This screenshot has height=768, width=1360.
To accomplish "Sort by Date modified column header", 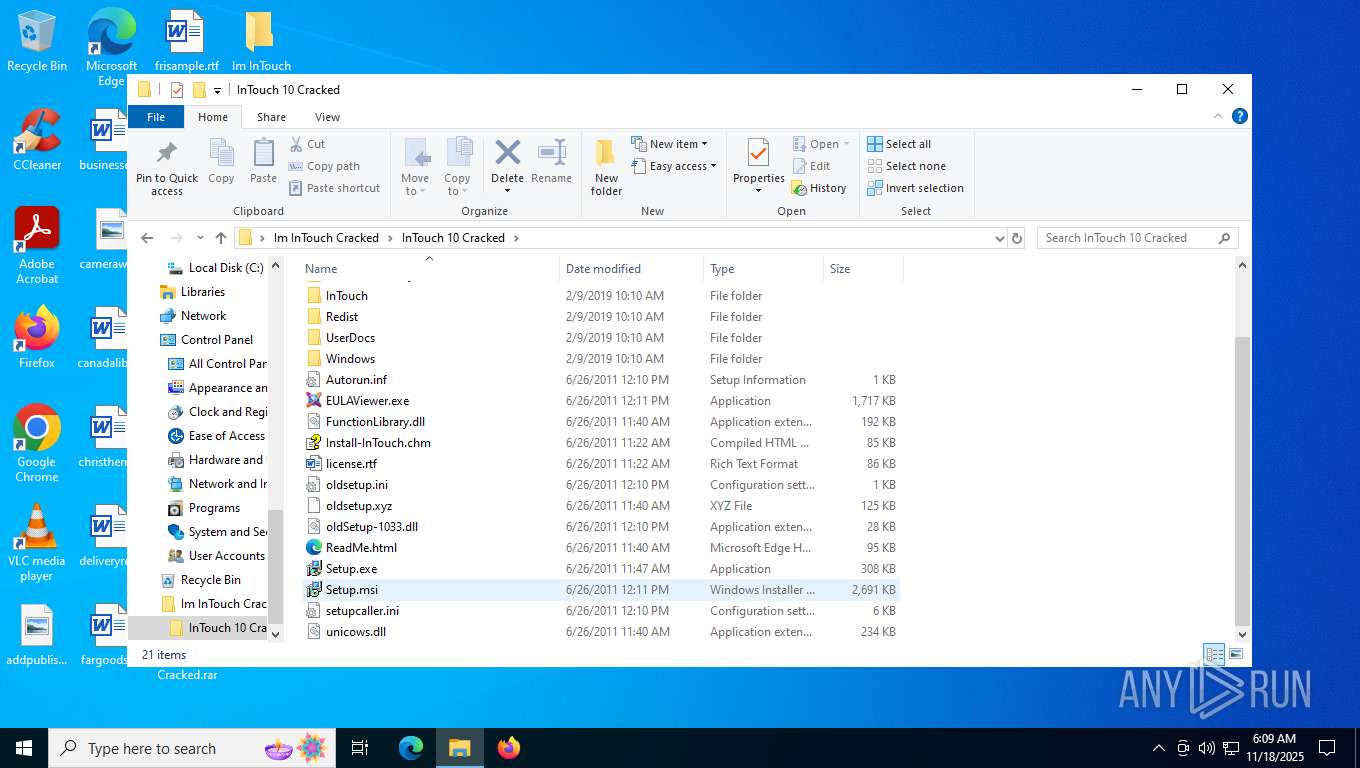I will click(x=630, y=268).
